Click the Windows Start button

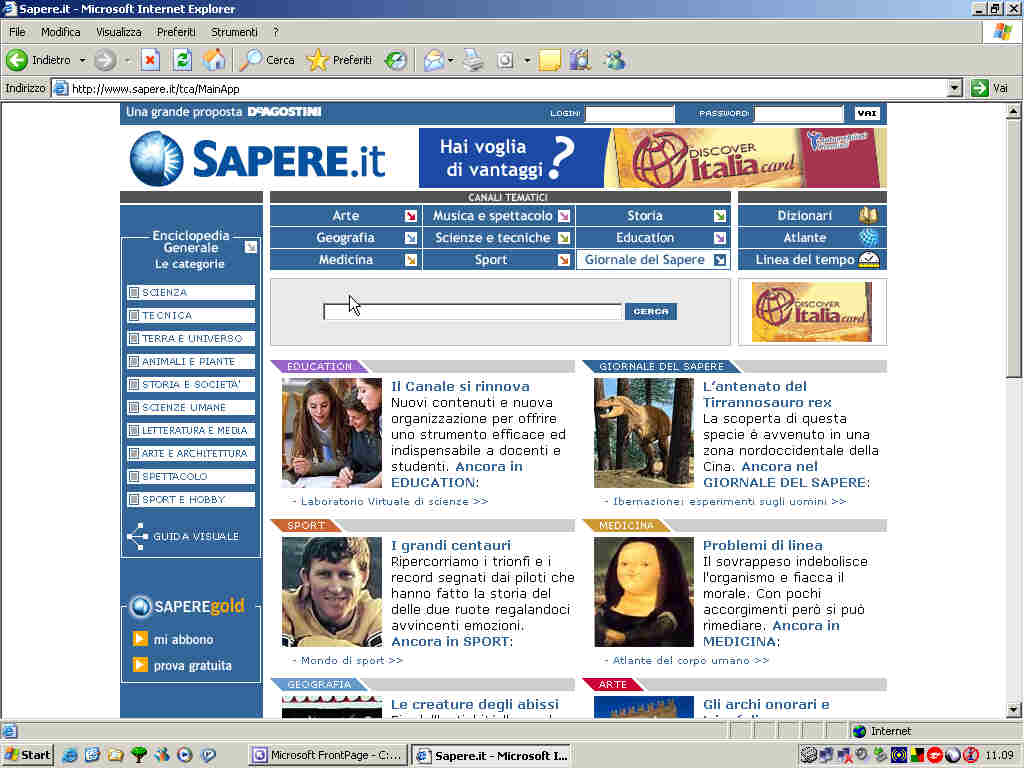tap(27, 755)
